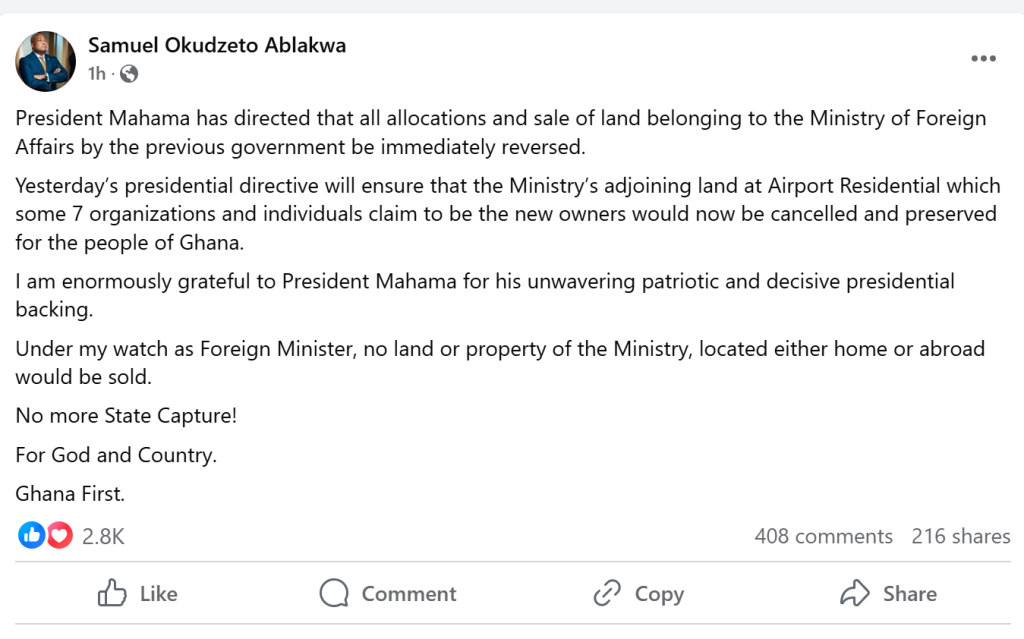Open the post via the 1h timestamp
Viewport: 1024px width, 639px height.
pyautogui.click(x=96, y=74)
